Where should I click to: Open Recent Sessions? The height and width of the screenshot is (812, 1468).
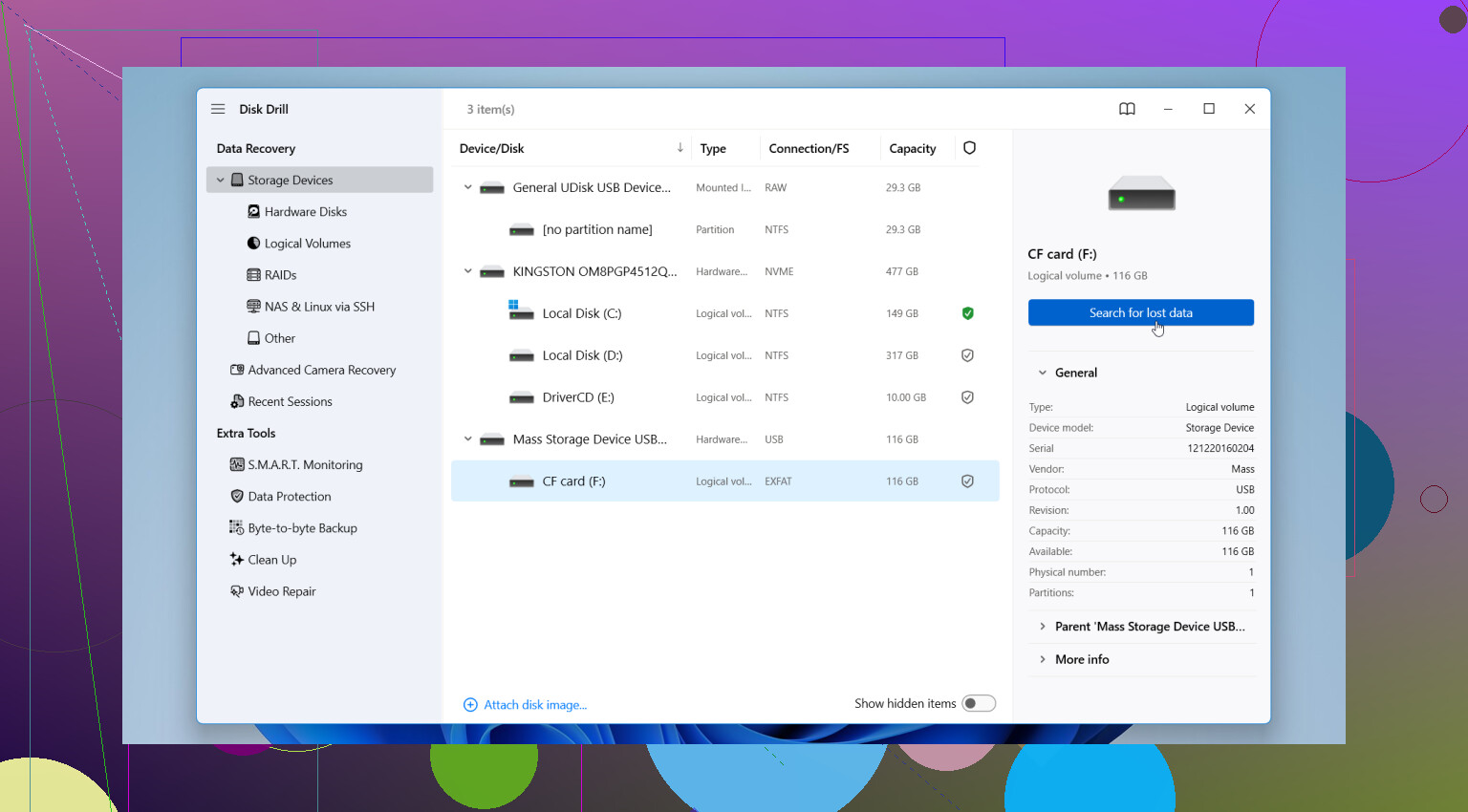[291, 401]
